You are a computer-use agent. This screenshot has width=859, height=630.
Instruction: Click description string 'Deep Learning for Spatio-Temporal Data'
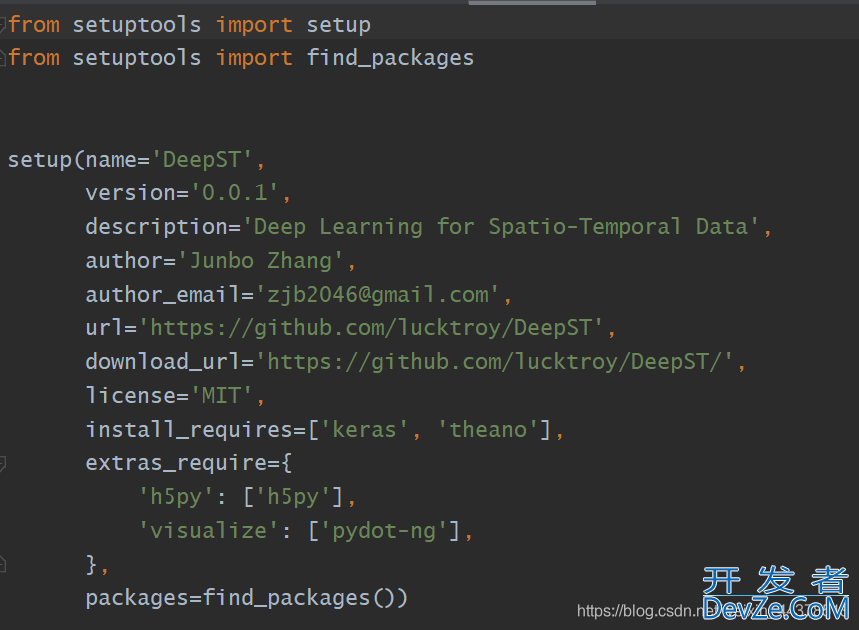point(501,227)
